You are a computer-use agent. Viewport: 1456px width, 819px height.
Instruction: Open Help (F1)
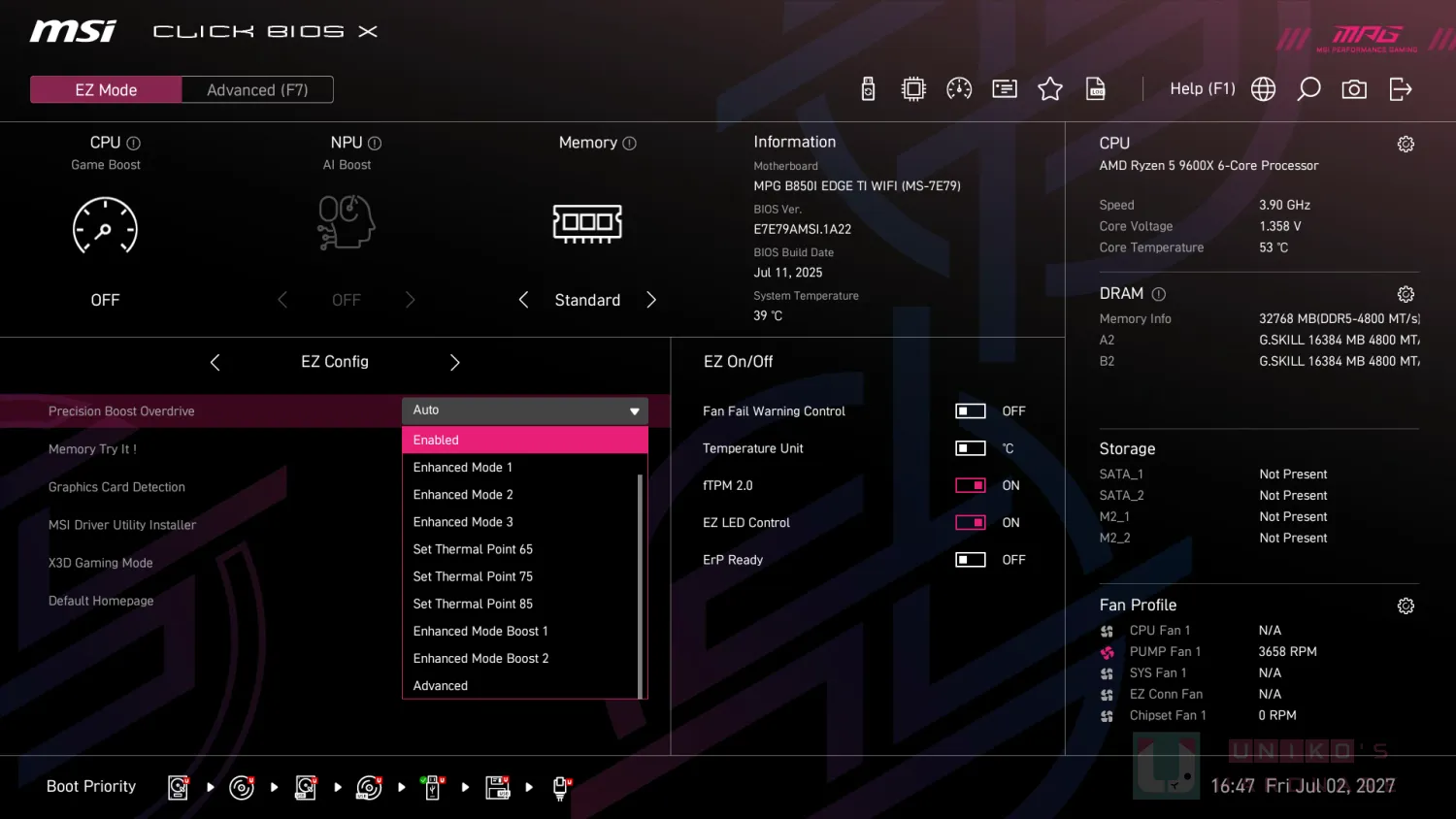point(1203,89)
